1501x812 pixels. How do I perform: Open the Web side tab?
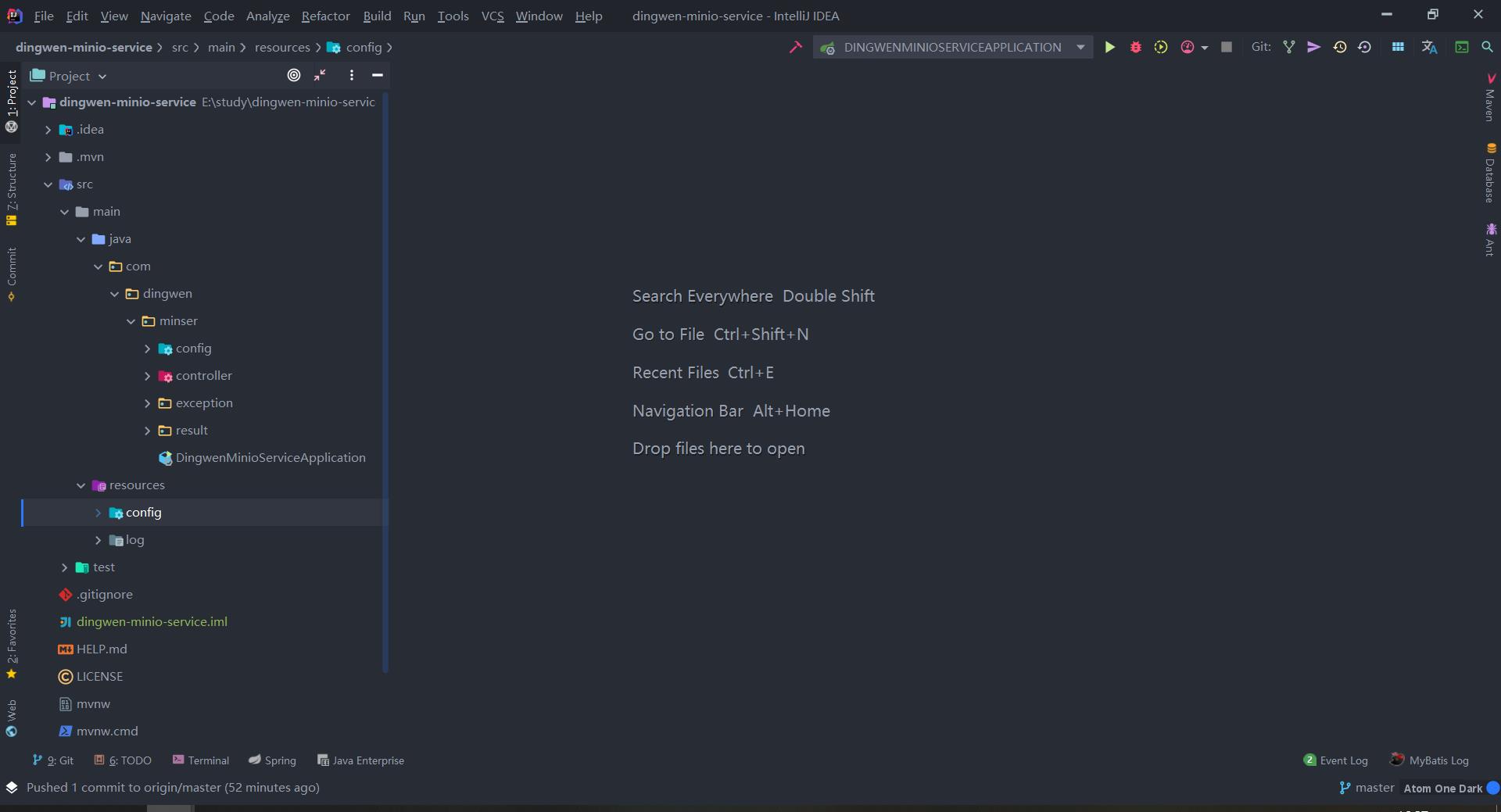12,718
